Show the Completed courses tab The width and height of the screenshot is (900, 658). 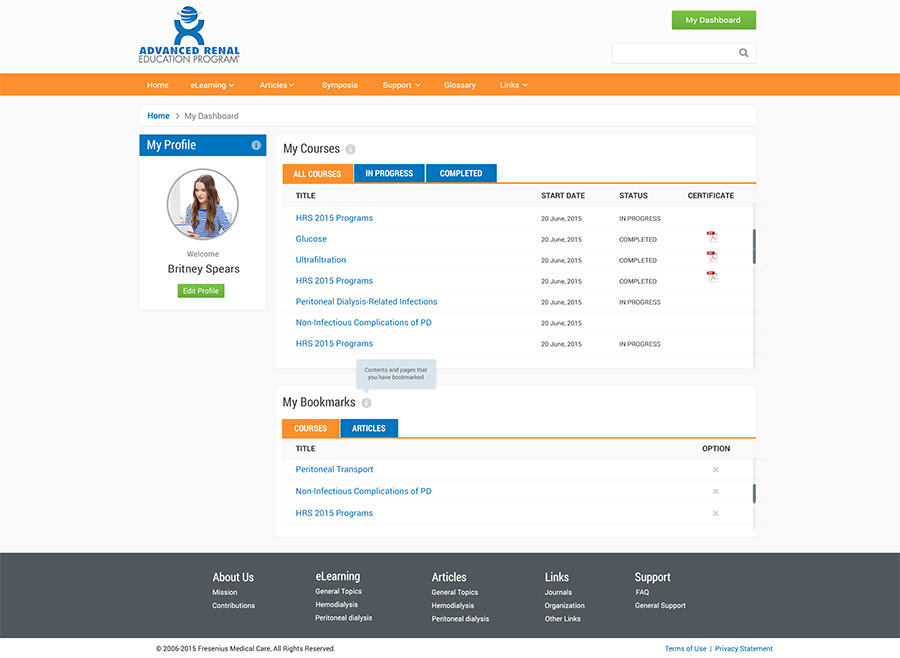461,174
